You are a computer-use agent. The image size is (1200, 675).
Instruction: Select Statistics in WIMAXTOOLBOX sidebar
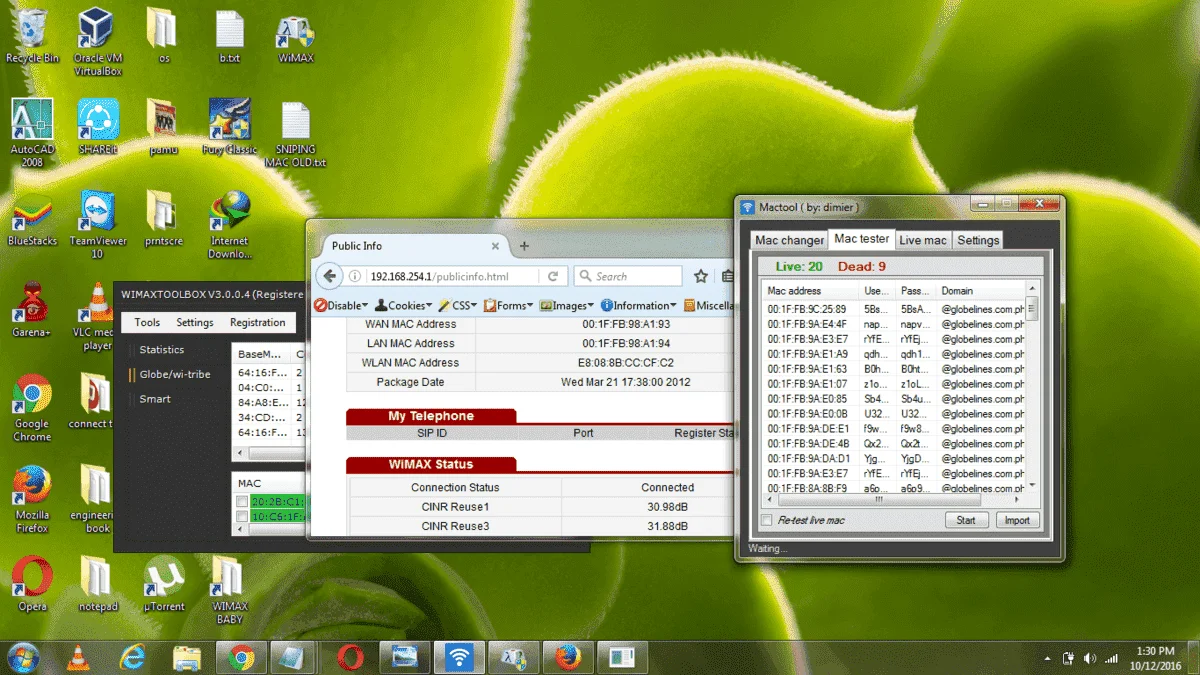point(162,350)
